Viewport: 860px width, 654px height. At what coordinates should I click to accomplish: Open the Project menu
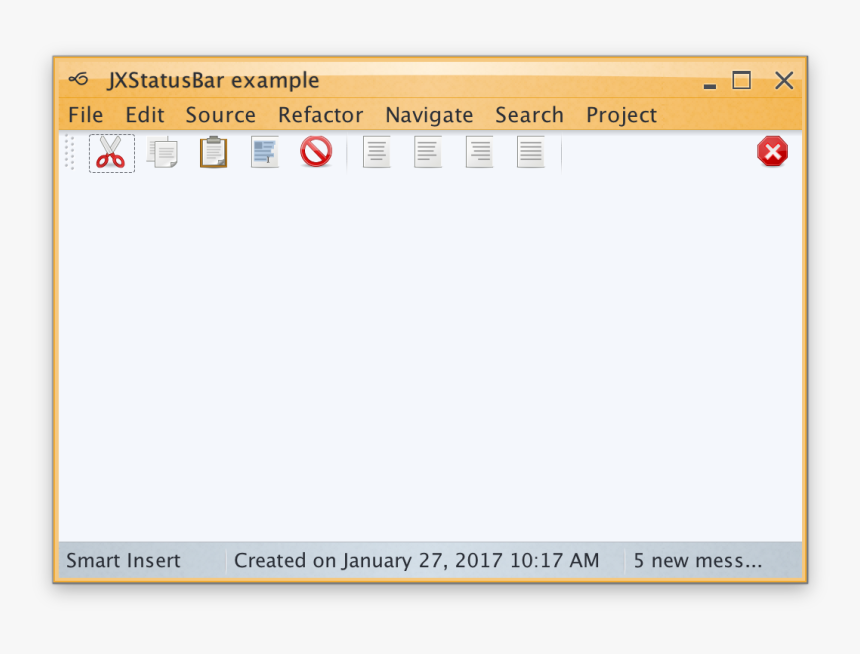pyautogui.click(x=621, y=115)
